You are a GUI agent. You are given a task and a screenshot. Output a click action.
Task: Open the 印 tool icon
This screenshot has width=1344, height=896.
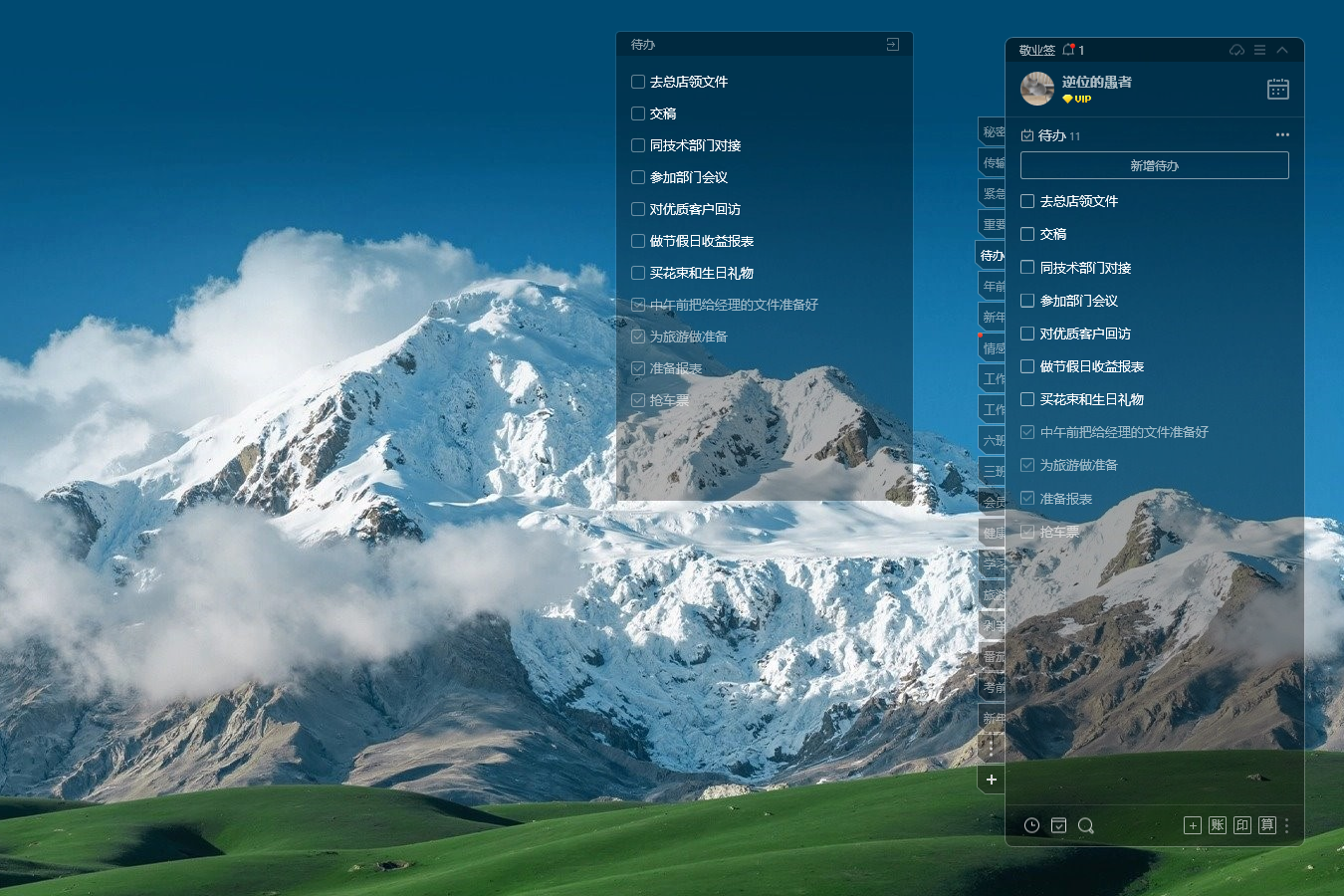pyautogui.click(x=1241, y=825)
